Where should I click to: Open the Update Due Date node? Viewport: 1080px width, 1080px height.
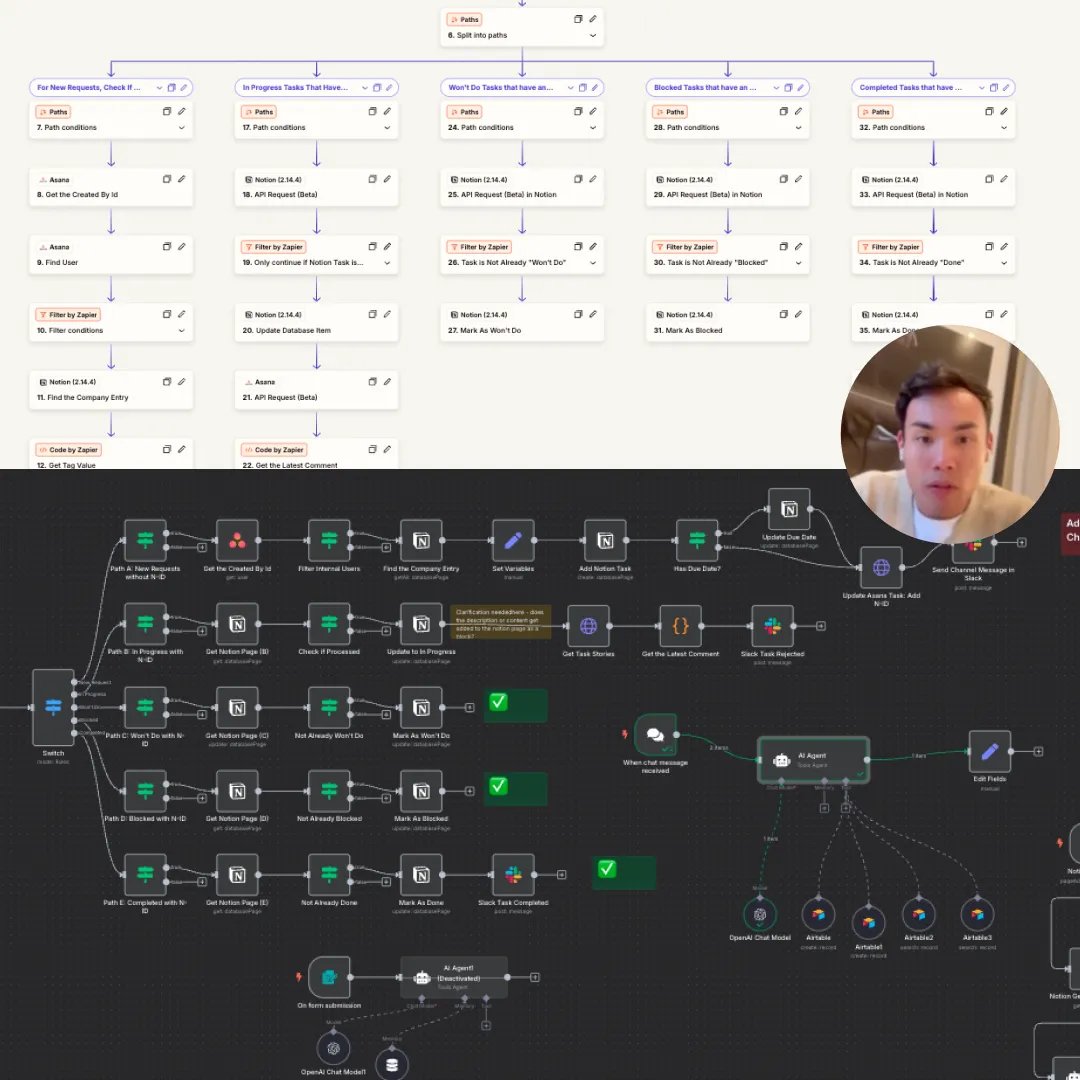tap(789, 509)
